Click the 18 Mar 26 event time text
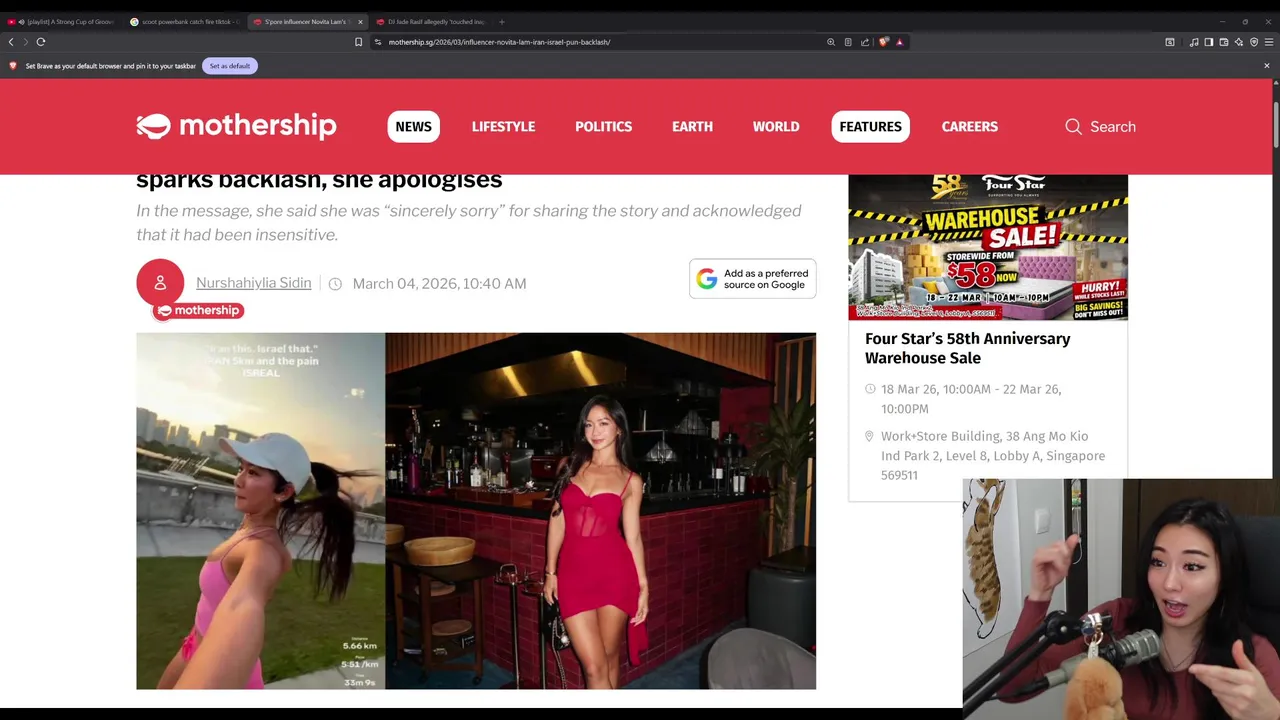 (x=971, y=399)
